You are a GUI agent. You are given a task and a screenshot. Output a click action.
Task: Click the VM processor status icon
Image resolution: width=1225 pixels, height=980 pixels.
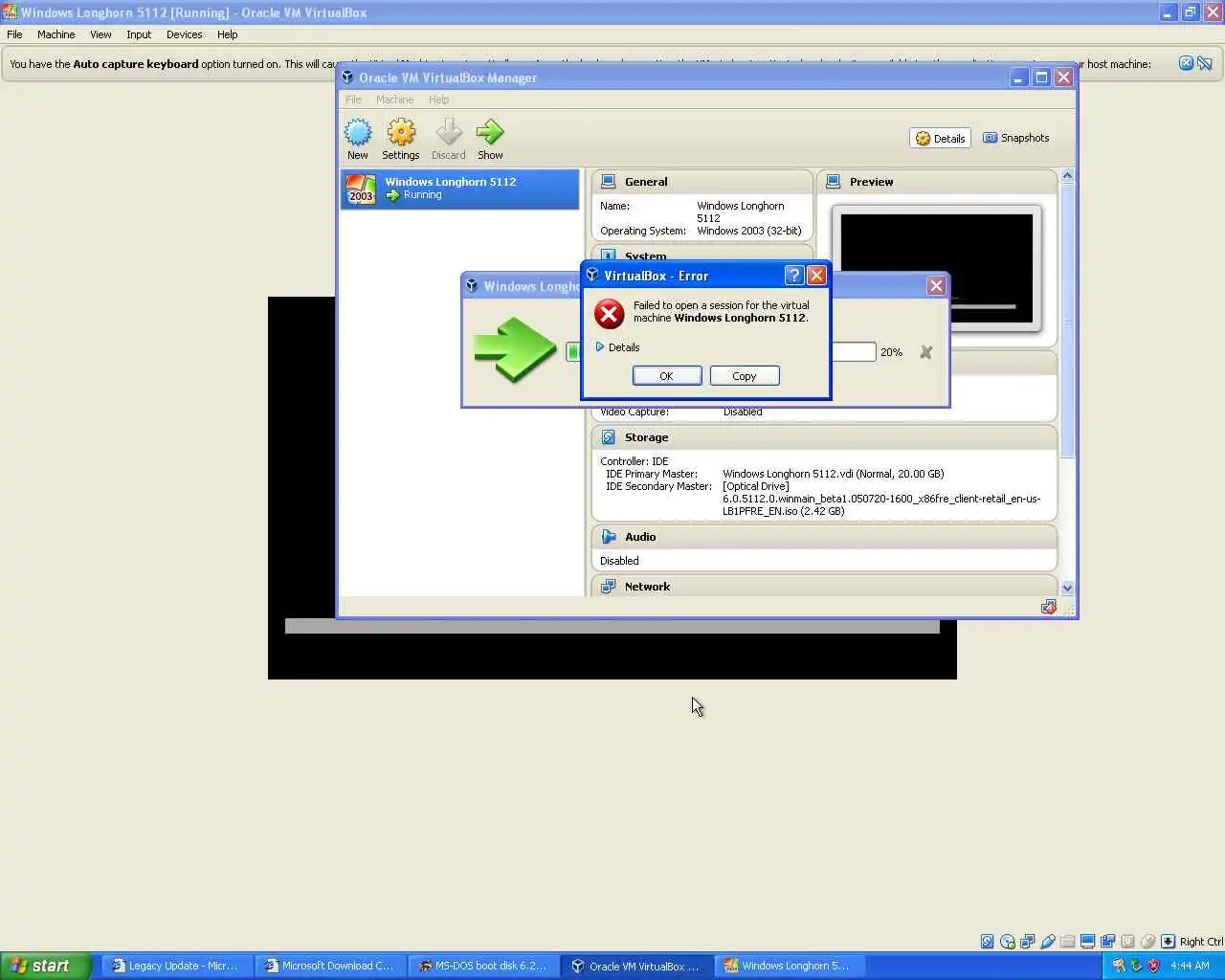1127,942
